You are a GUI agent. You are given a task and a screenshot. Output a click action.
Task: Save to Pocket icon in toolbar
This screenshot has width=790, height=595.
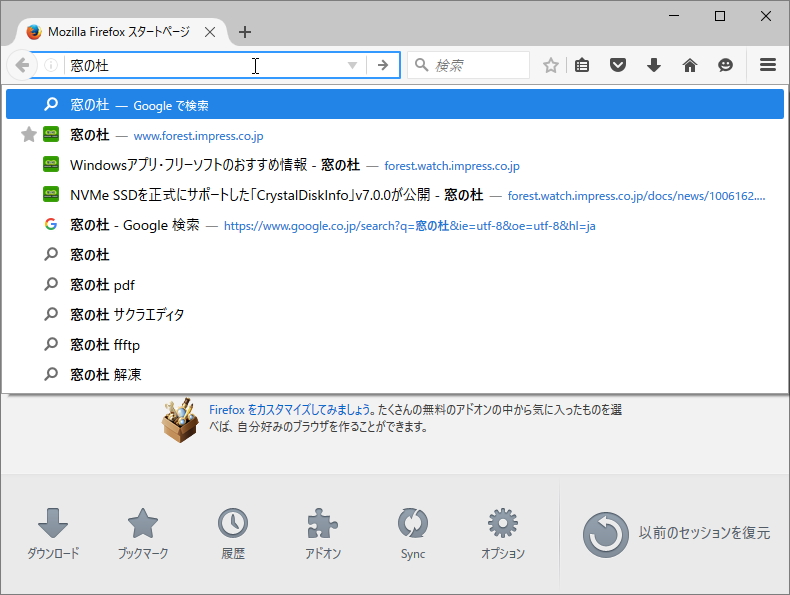pyautogui.click(x=618, y=65)
